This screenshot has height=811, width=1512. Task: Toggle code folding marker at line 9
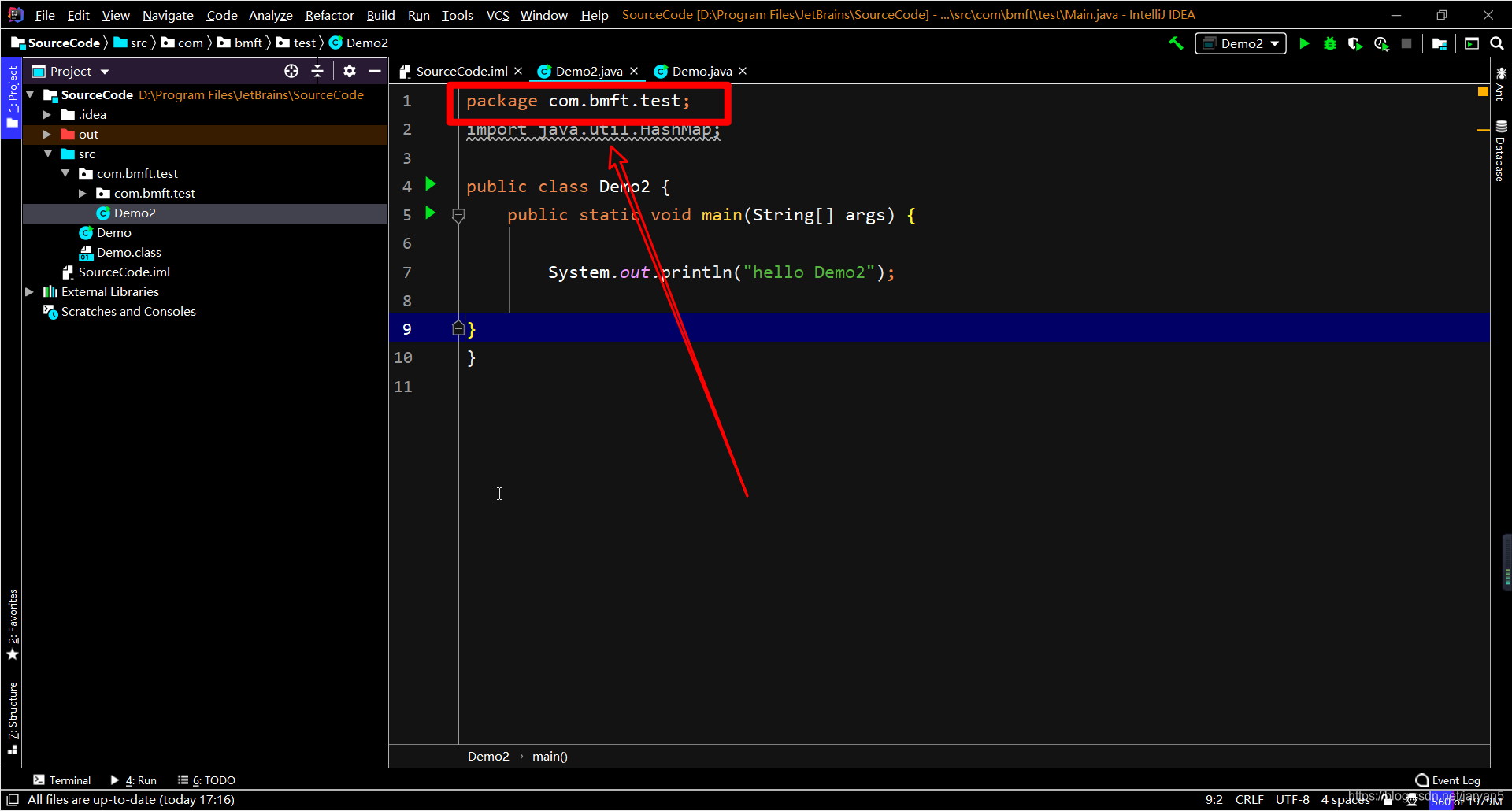coord(458,329)
